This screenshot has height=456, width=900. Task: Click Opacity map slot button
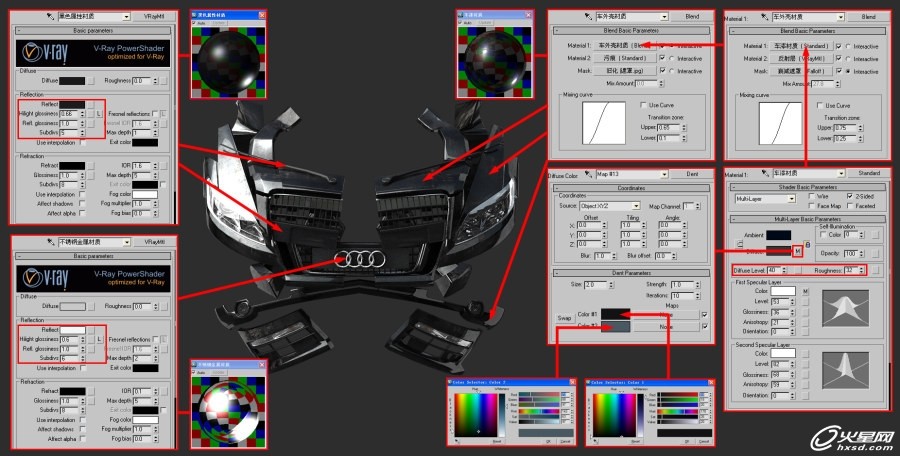(875, 253)
